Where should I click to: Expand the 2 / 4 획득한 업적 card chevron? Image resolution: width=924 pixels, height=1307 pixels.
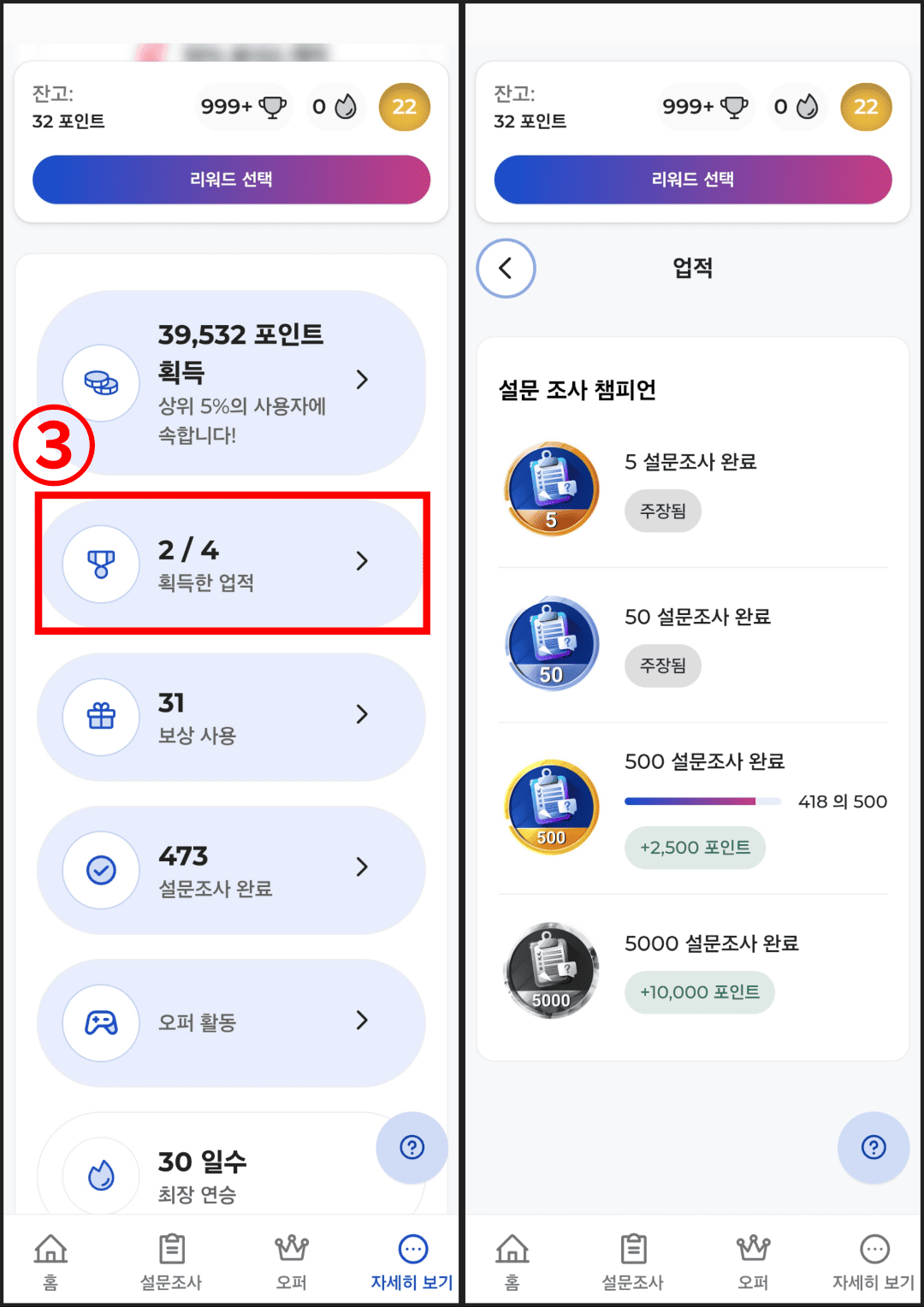[x=363, y=562]
